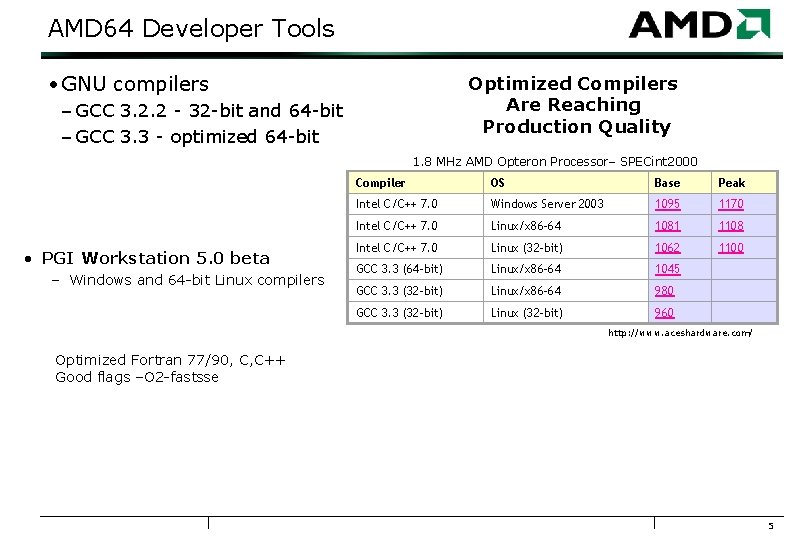Open the 1170 peak score link
This screenshot has height=540, width=810.
(730, 204)
